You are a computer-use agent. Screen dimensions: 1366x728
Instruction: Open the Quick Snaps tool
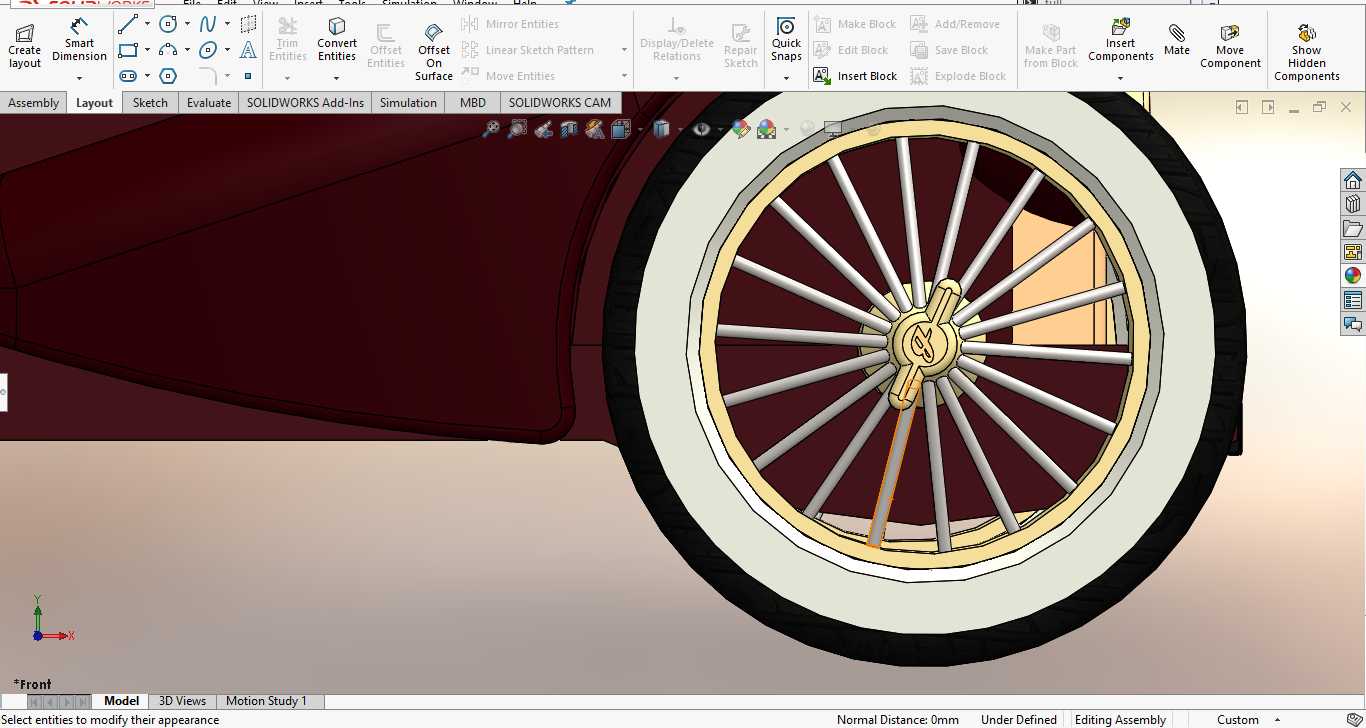tap(787, 40)
